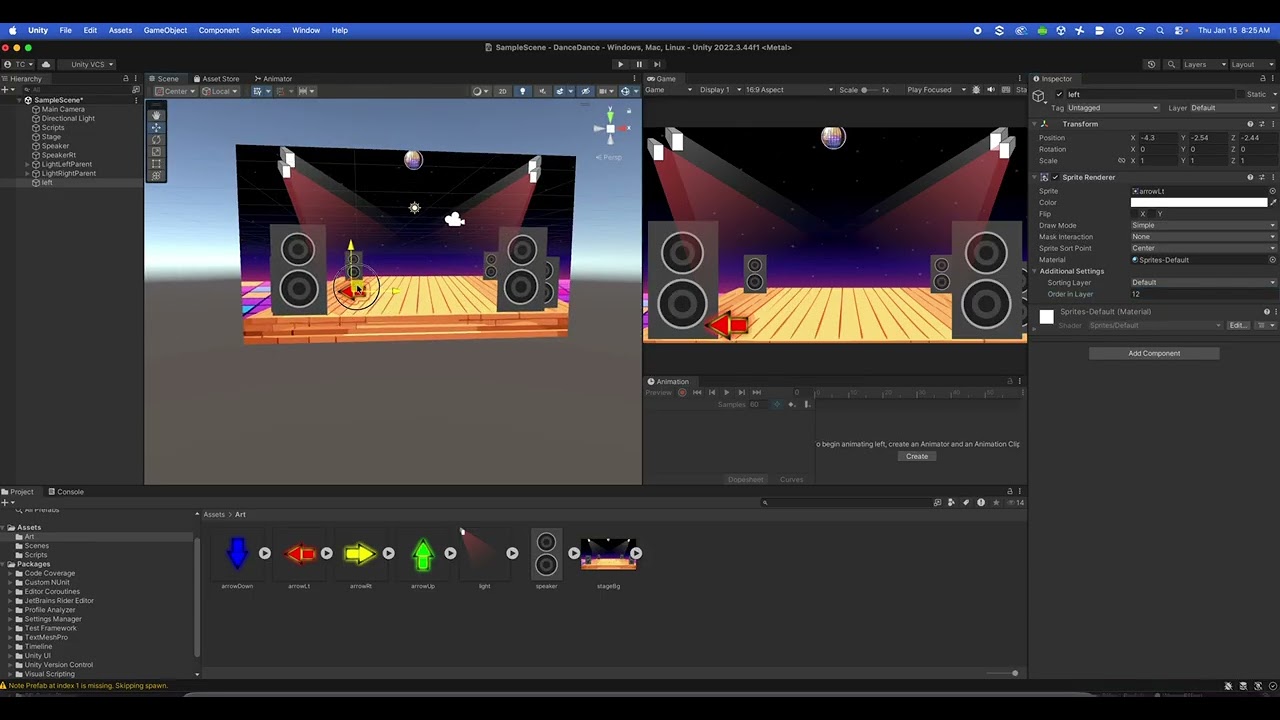The width and height of the screenshot is (1280, 720).
Task: Click the Add Component button
Action: click(1154, 353)
